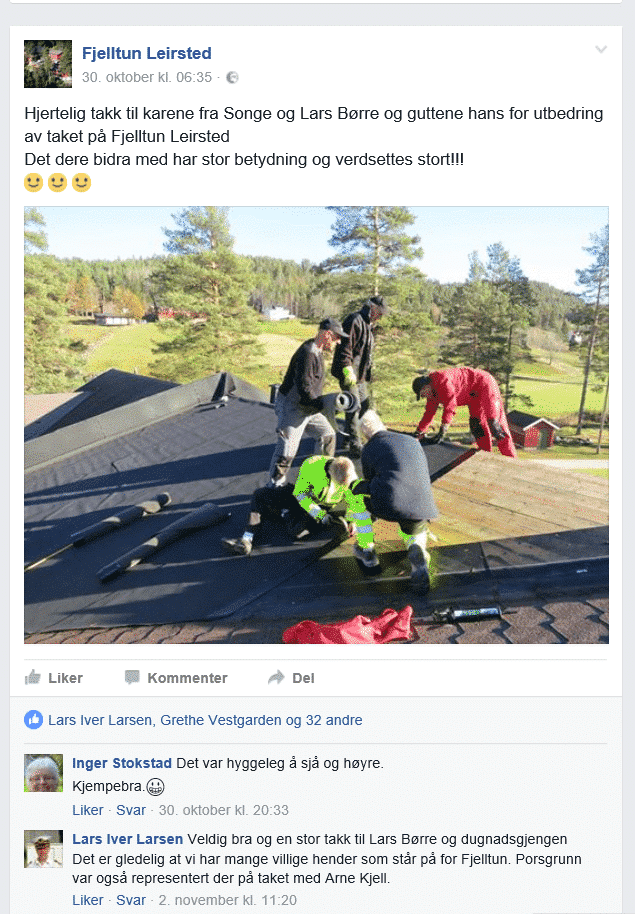Open Lars Iver Larsen in likes list
The image size is (635, 914).
[100, 720]
